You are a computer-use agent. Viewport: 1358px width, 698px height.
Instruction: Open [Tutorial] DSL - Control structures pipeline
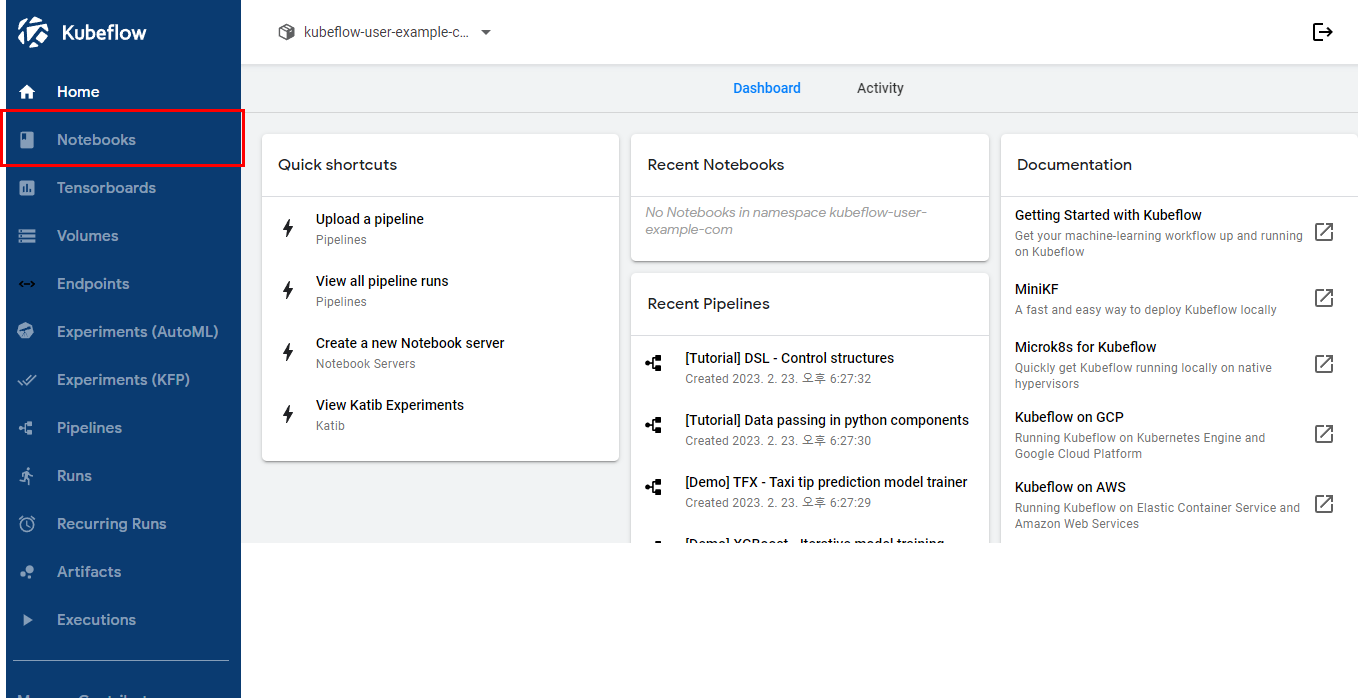tap(810, 367)
